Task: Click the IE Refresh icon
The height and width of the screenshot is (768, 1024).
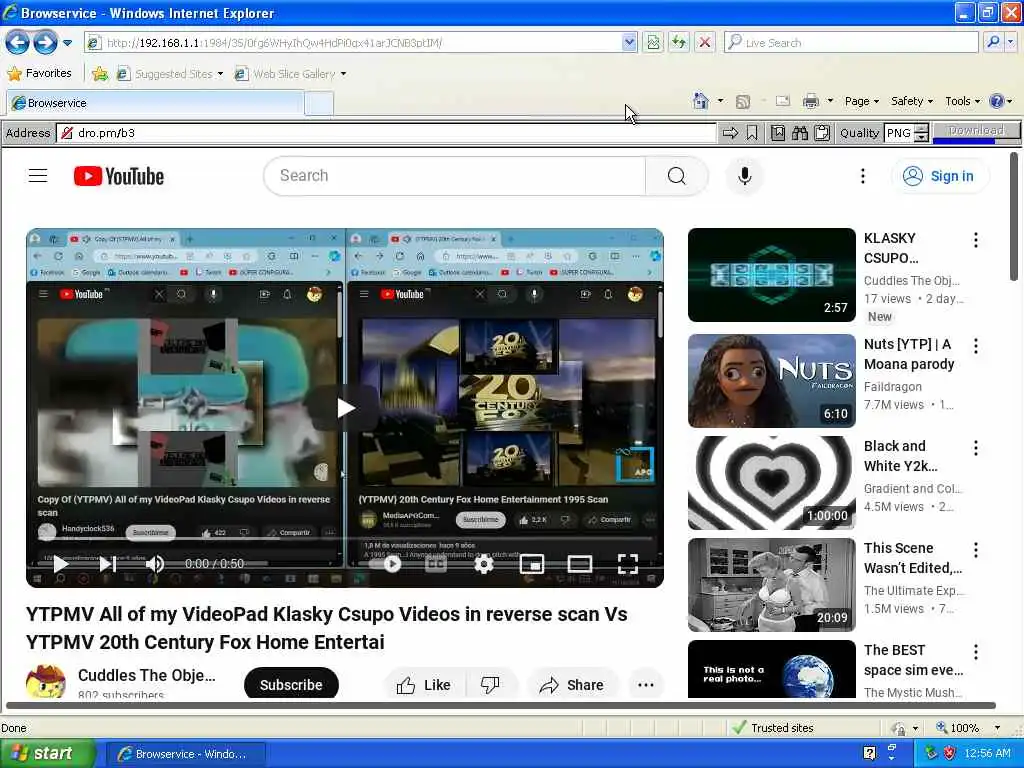Action: (679, 42)
